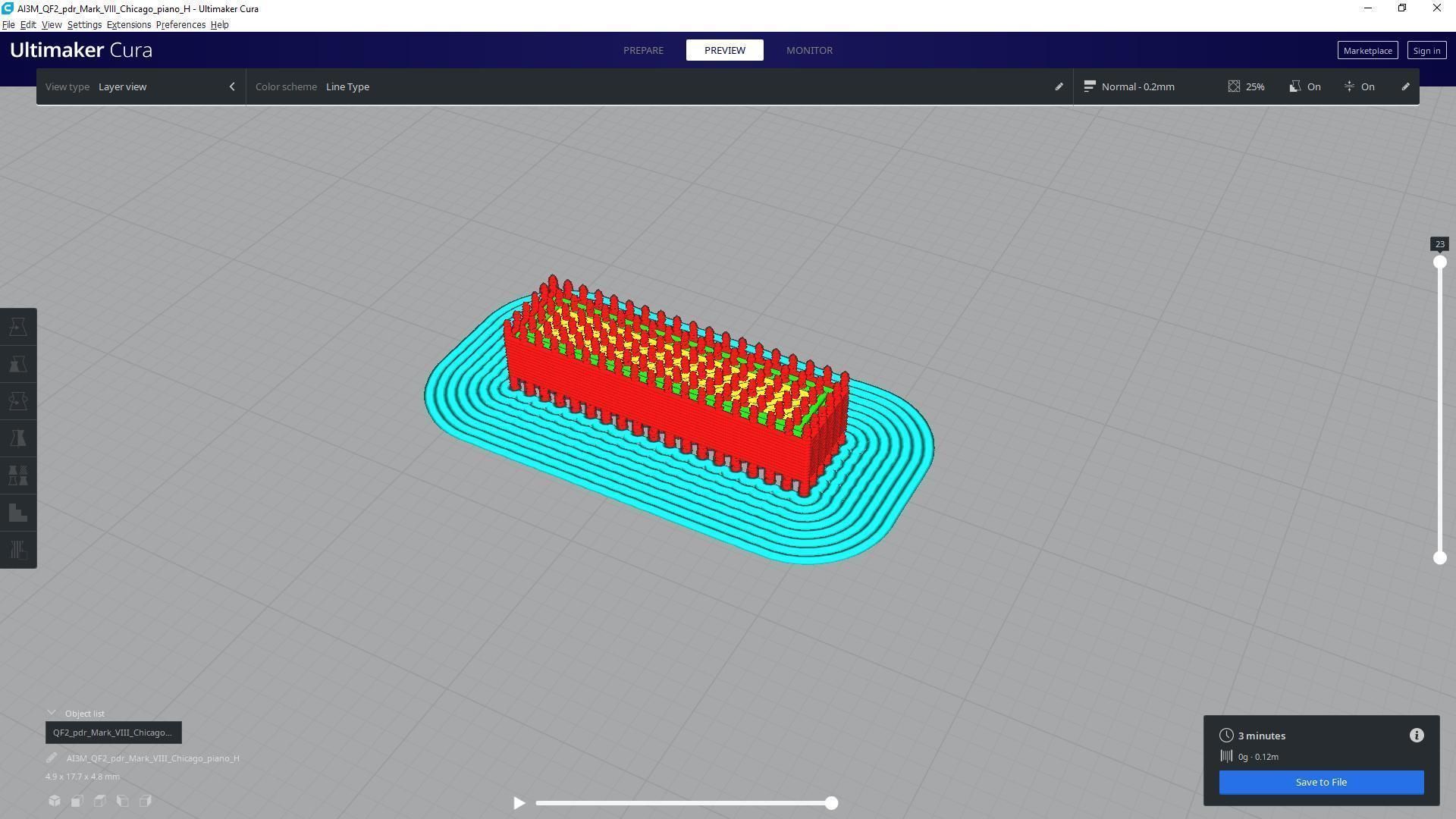The height and width of the screenshot is (819, 1456).
Task: Click pencil icon to rename job
Action: pos(52,758)
